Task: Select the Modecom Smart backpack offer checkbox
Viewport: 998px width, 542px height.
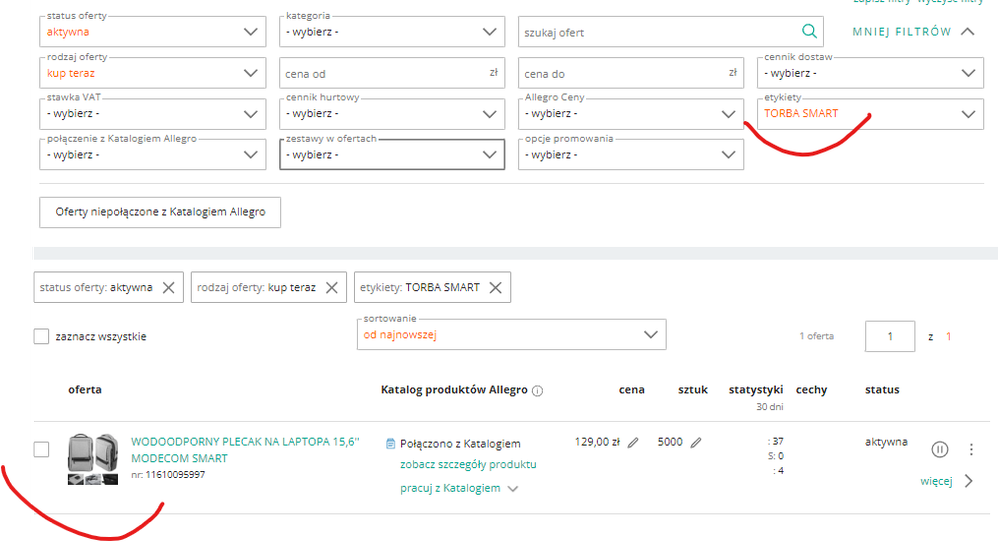Action: [42, 450]
